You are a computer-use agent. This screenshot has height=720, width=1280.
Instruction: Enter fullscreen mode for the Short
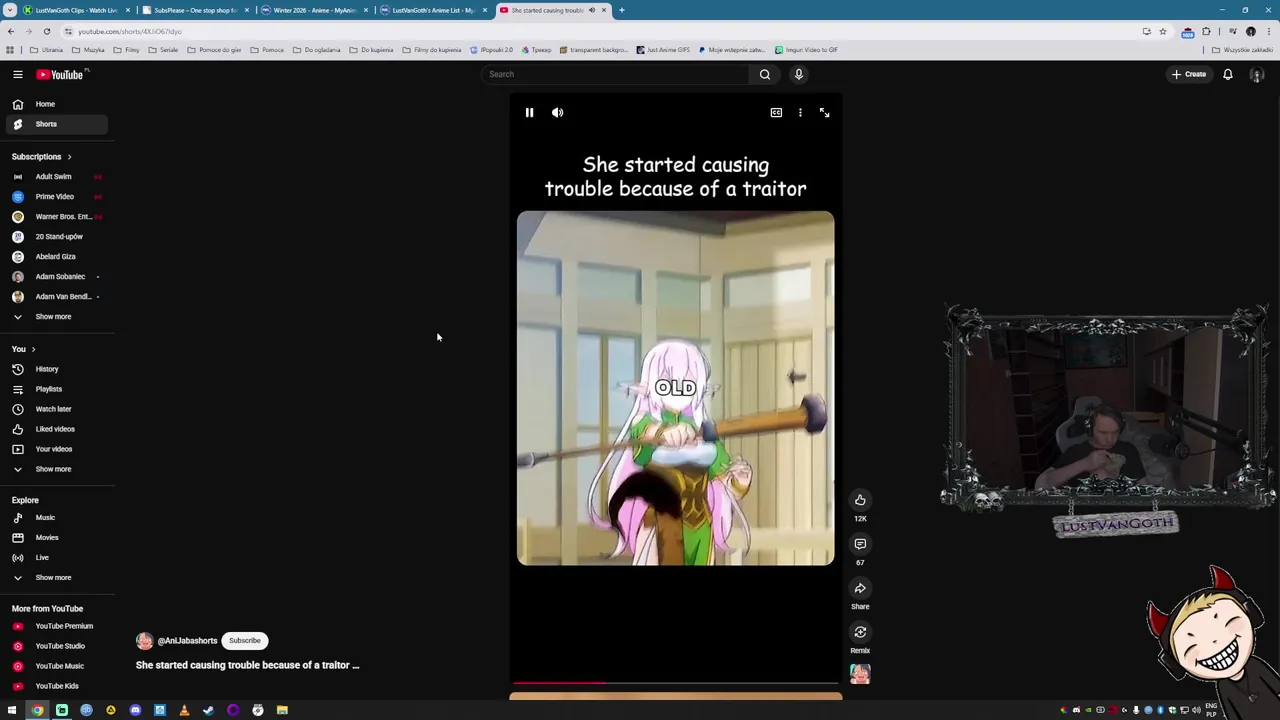click(824, 113)
